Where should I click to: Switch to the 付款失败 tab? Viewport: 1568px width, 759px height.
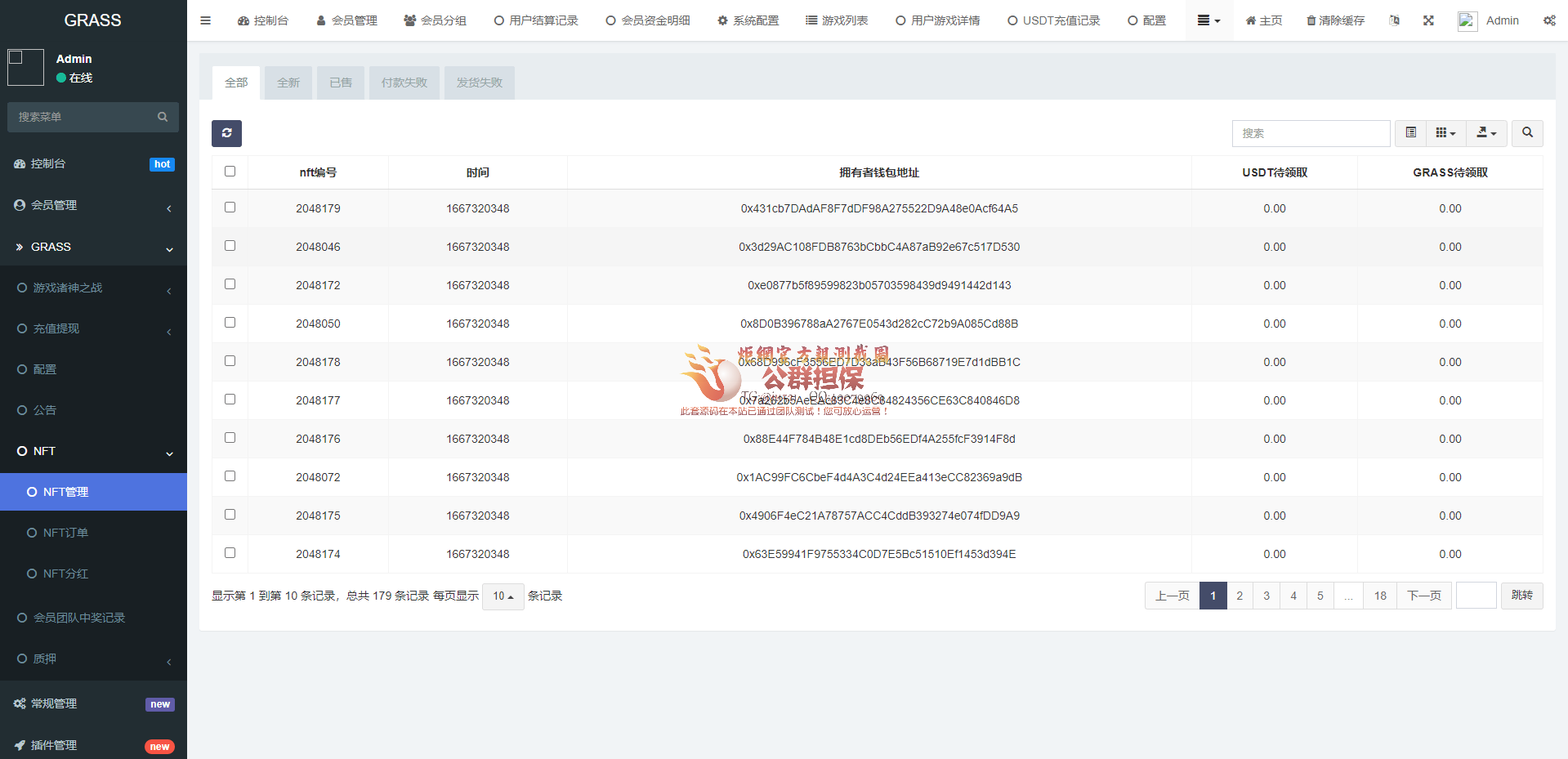(404, 83)
